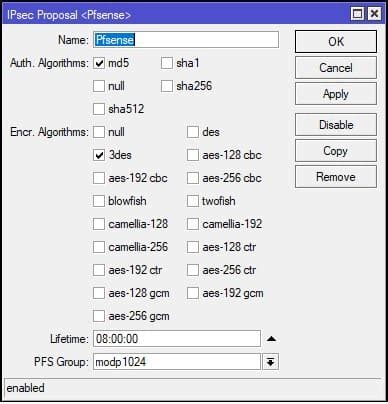Check the sha512 auth algorithm
This screenshot has height=404, width=388.
(x=99, y=109)
